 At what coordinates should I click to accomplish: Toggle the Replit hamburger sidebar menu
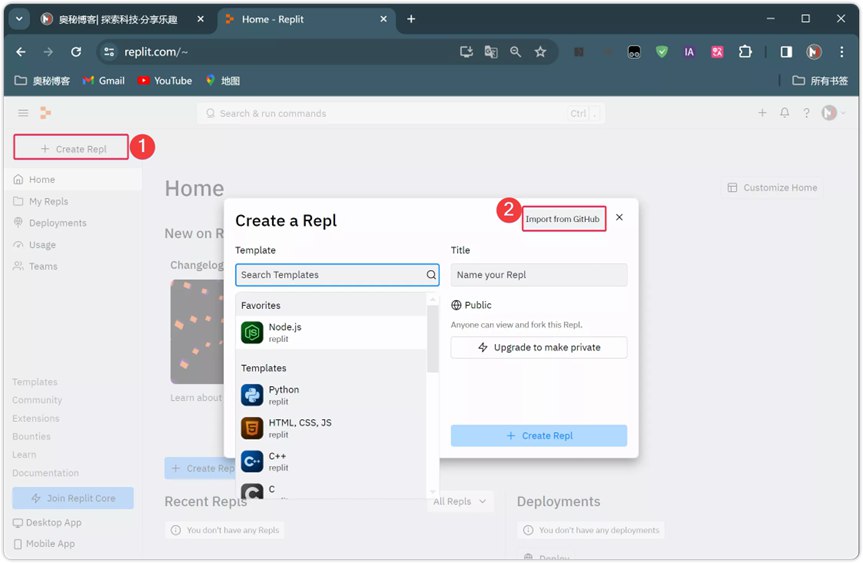[x=23, y=113]
